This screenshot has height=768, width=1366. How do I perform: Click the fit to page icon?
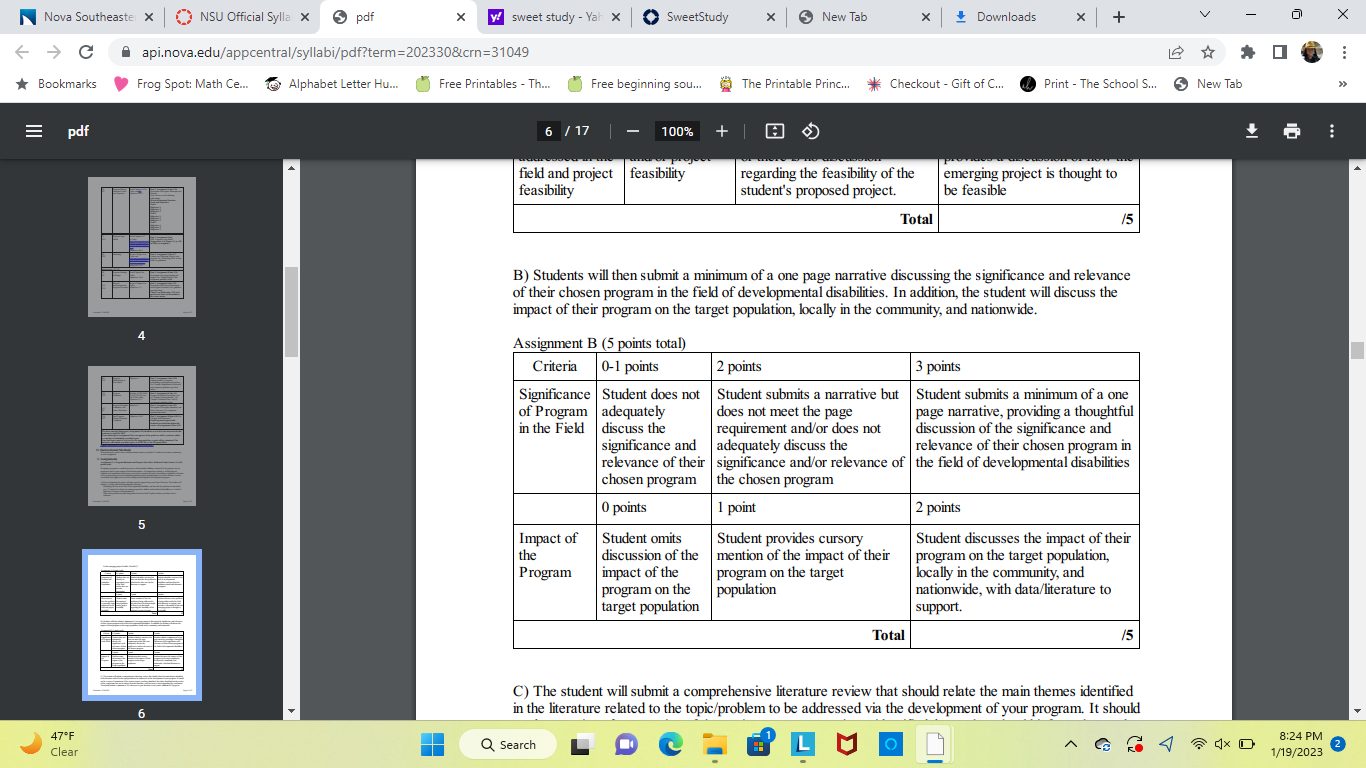[775, 131]
